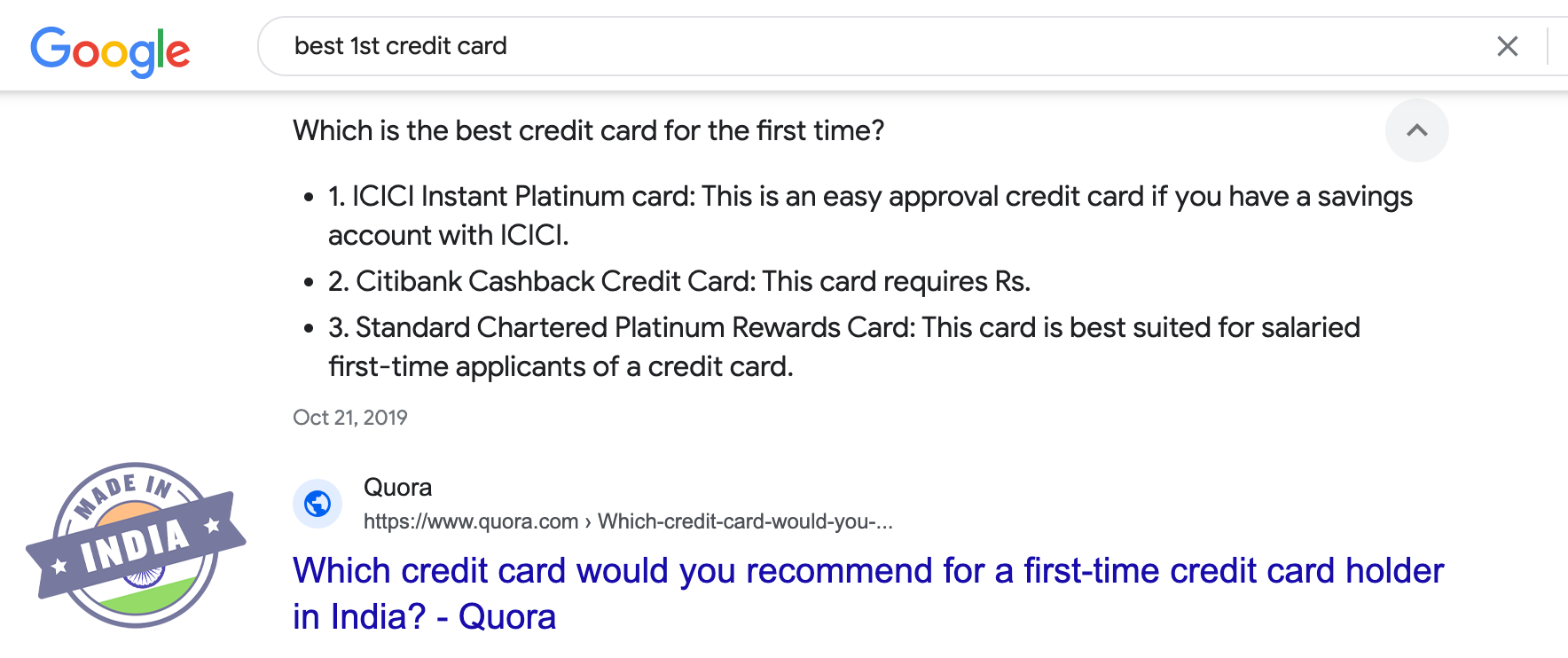
Task: Collapse the answer using the chevron-up button
Action: 1416,130
